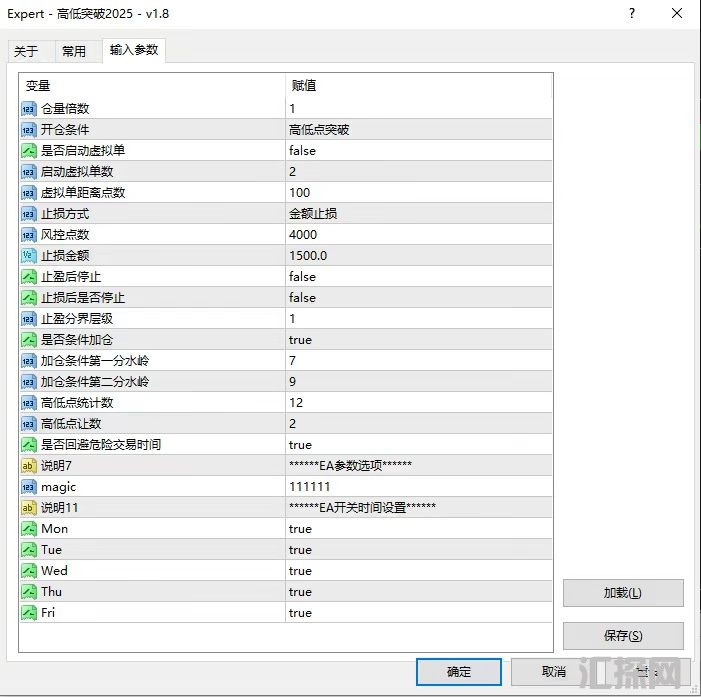Click the integer icon beside 启动虚拟单数
The image size is (701, 697).
coord(29,172)
